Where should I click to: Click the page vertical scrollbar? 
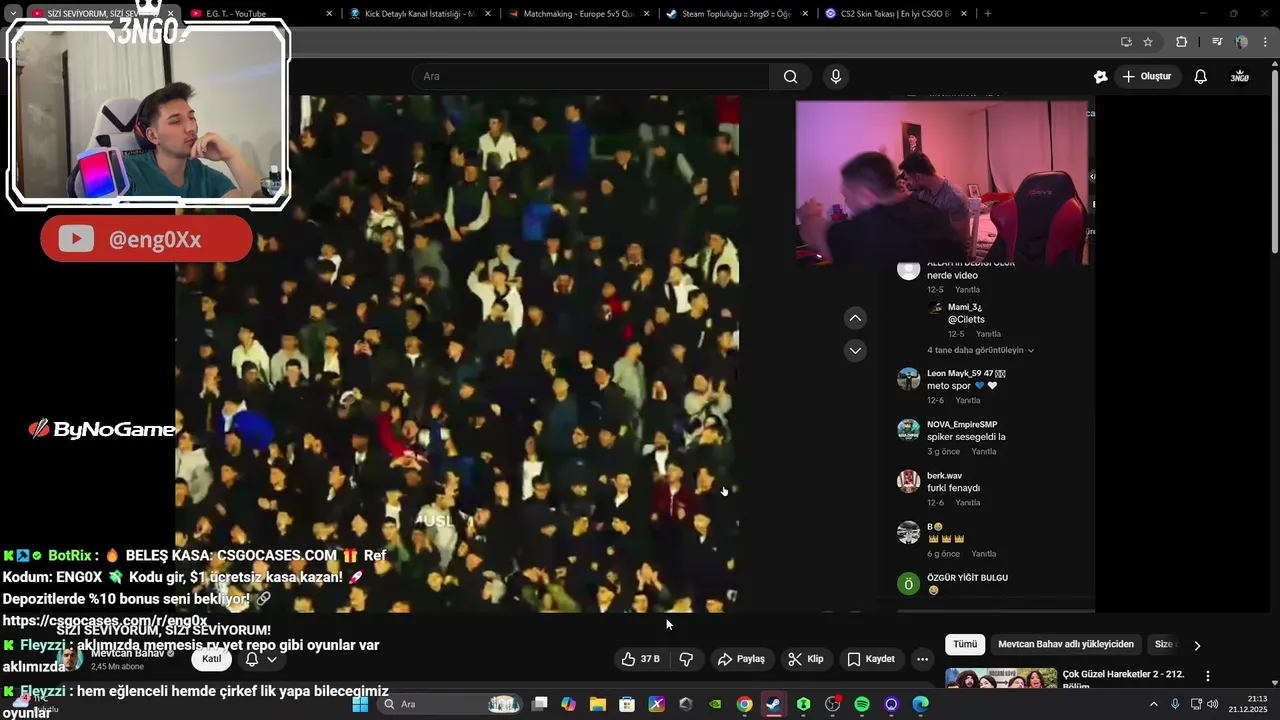pos(1274,160)
